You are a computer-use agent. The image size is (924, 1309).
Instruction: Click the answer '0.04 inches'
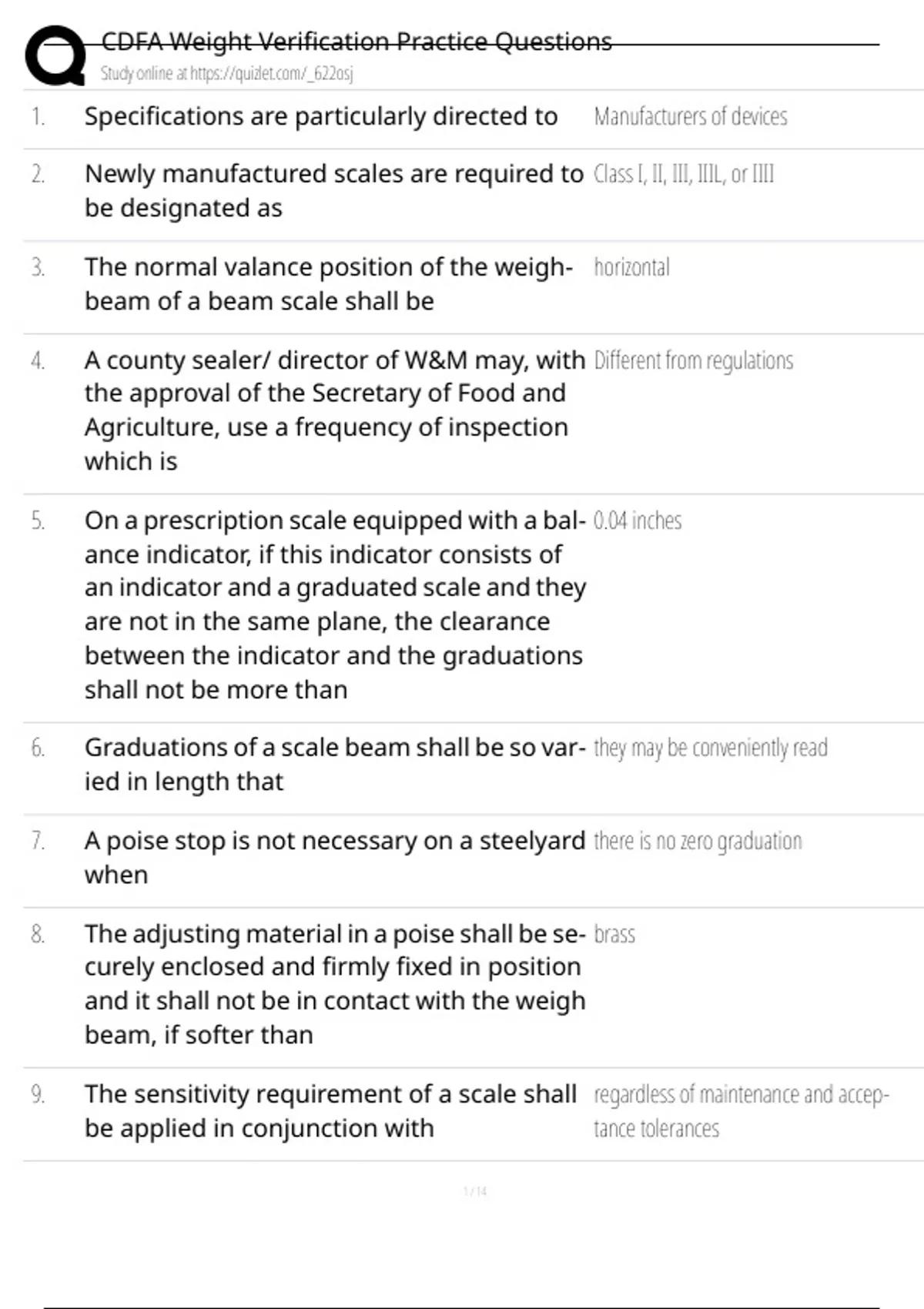point(638,521)
